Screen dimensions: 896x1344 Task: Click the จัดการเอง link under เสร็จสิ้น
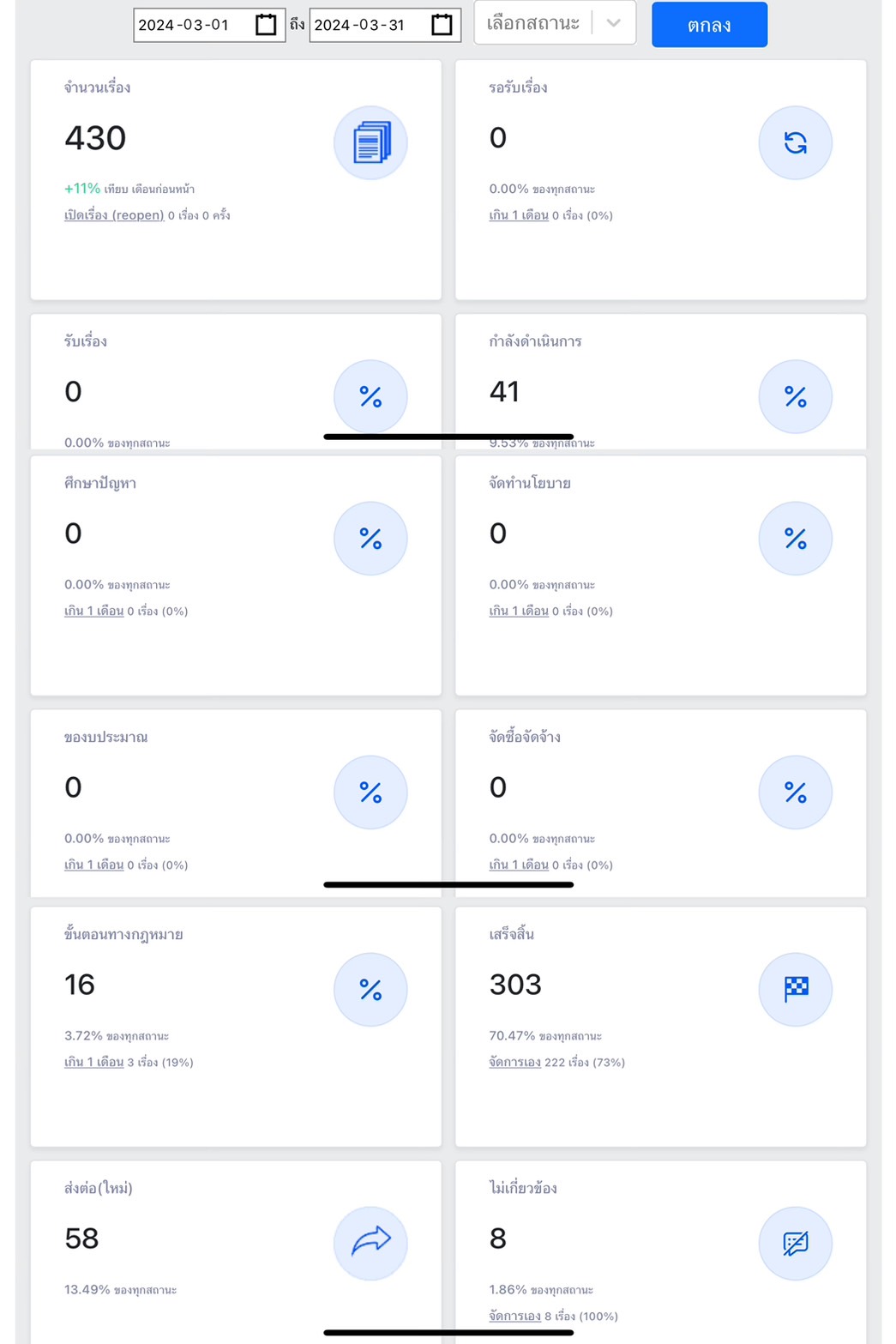pyautogui.click(x=514, y=1063)
